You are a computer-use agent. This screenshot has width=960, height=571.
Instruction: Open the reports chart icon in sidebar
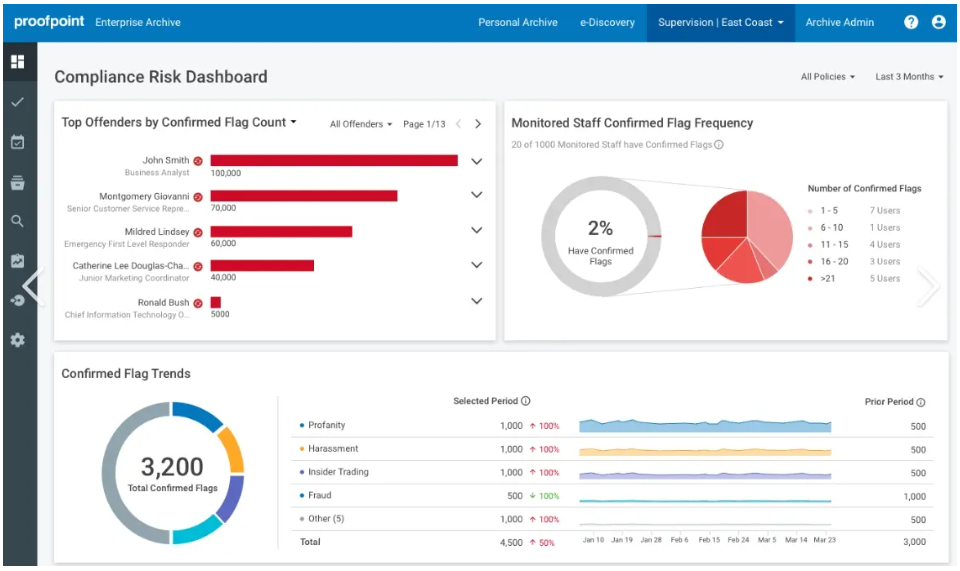[x=18, y=261]
